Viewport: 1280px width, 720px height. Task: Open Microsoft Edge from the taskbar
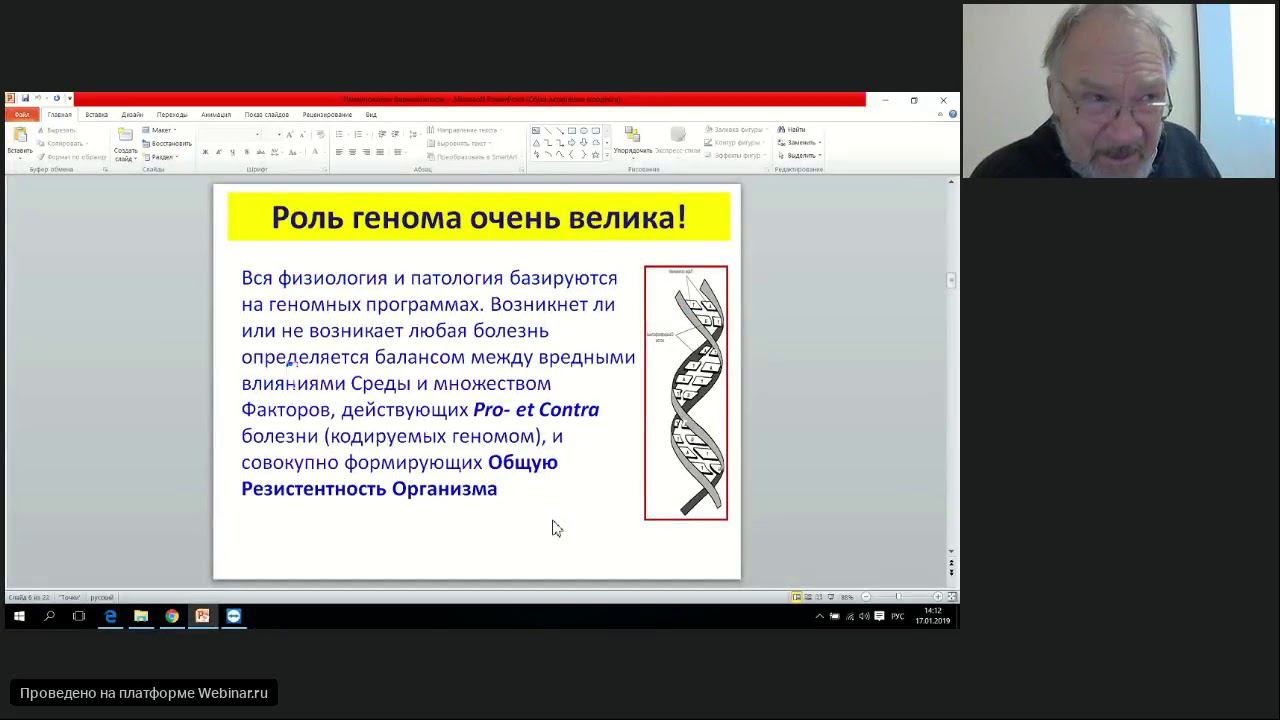(110, 616)
